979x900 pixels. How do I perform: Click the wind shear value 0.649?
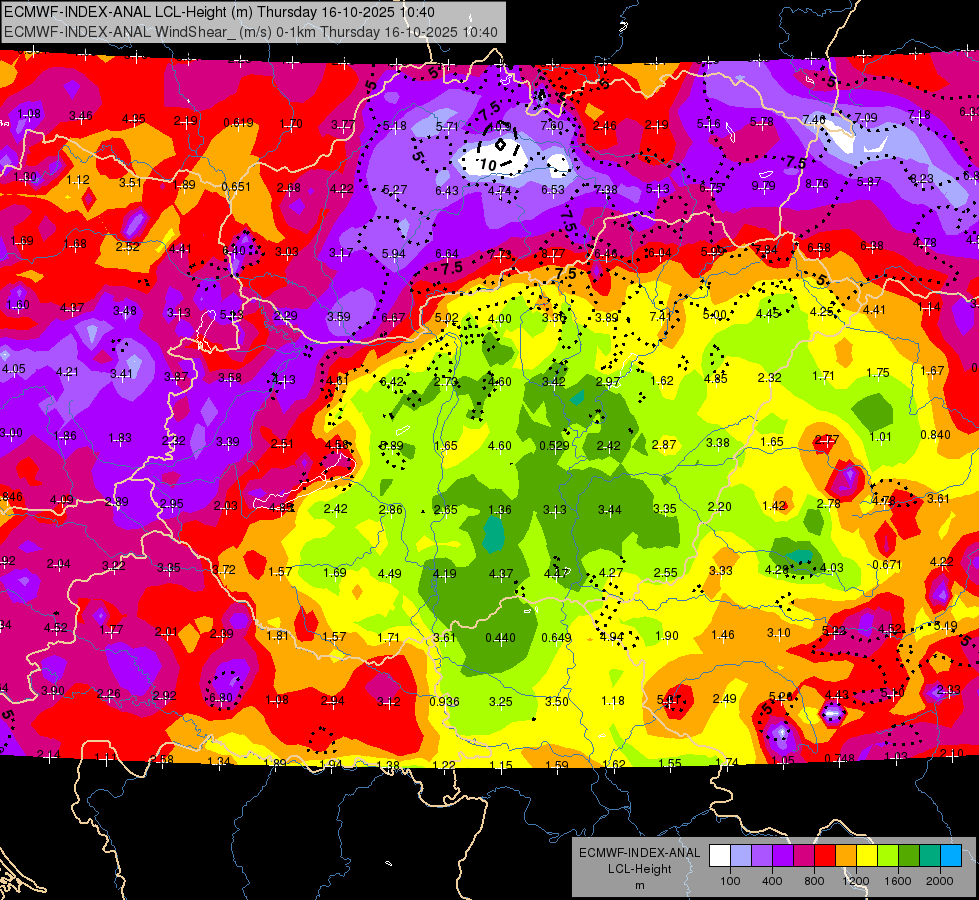click(x=556, y=637)
